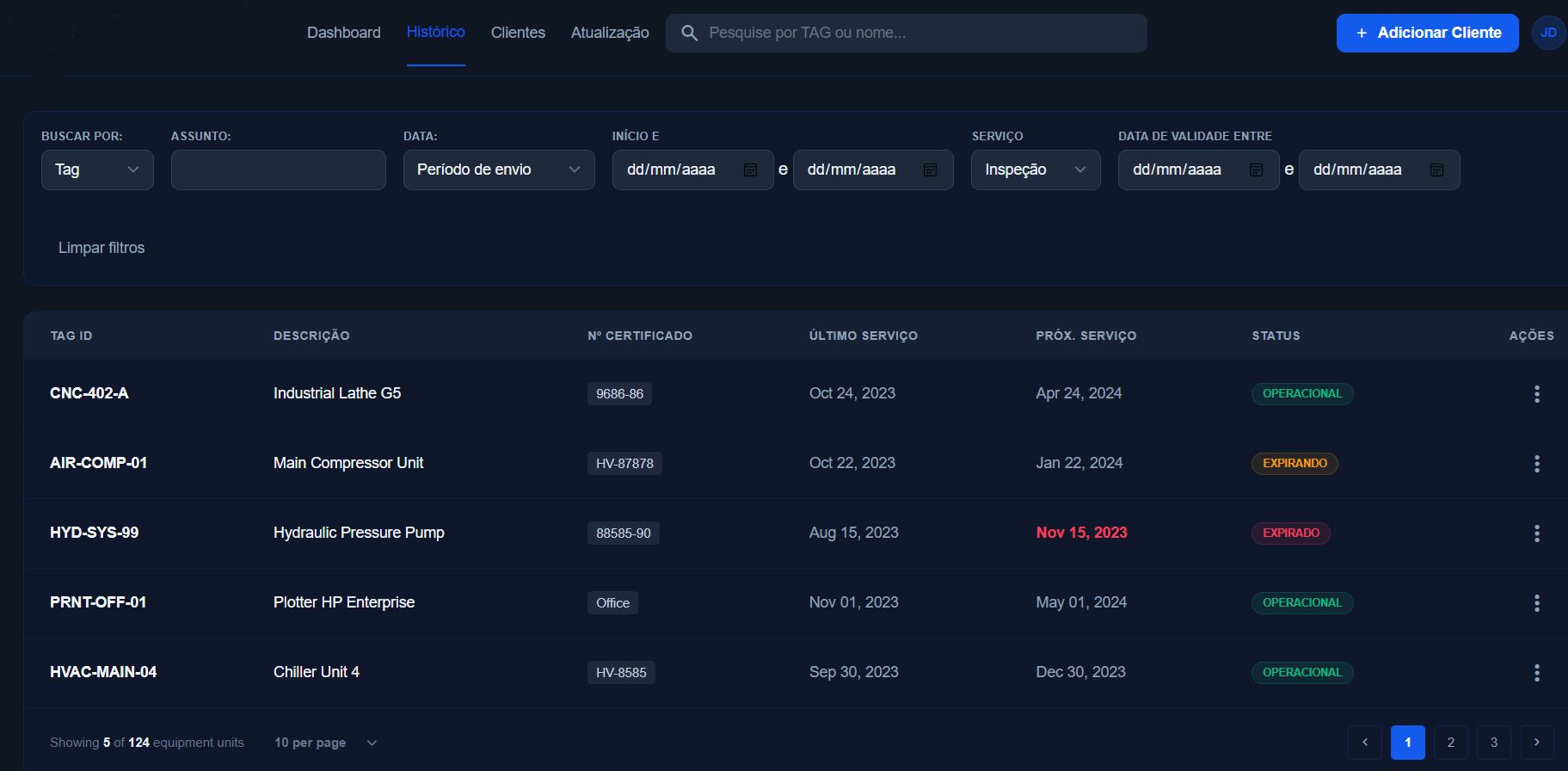
Task: Change the 10 per page selector
Action: click(x=325, y=743)
